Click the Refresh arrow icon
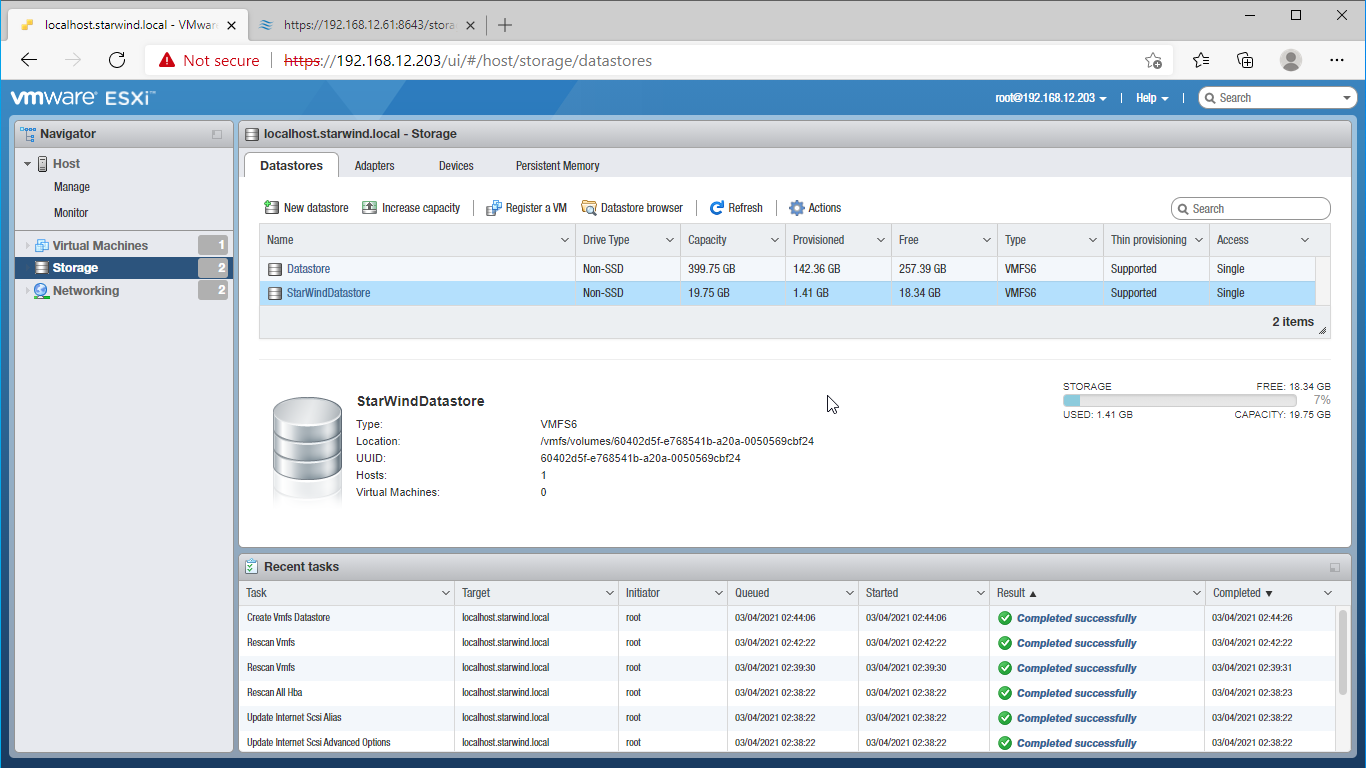 [x=717, y=208]
